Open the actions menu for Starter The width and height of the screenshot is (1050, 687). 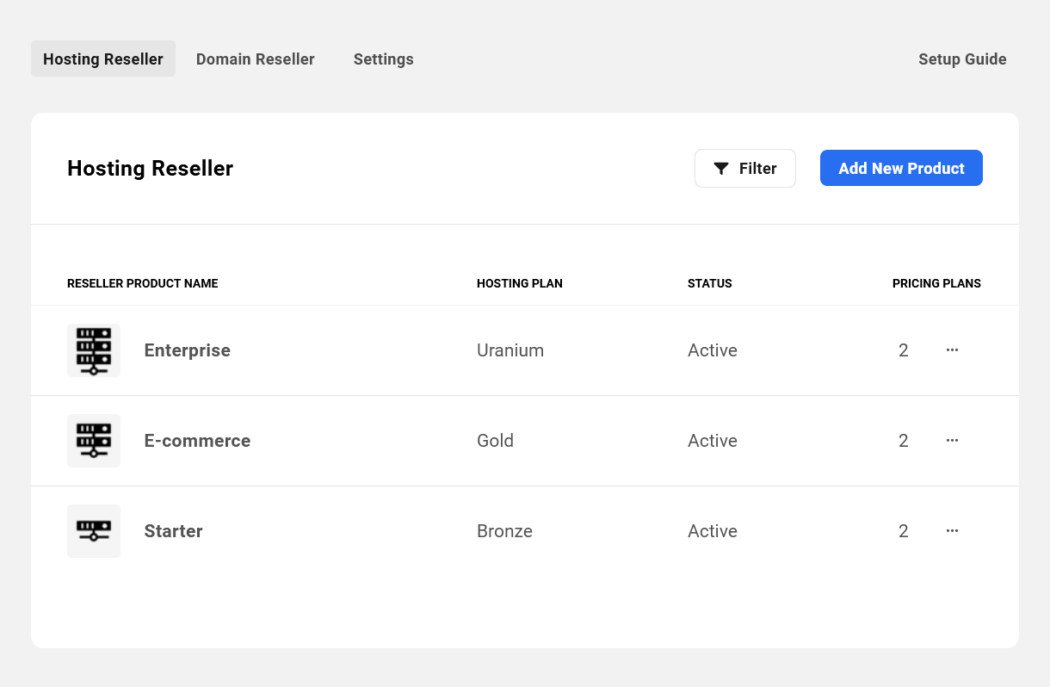951,530
